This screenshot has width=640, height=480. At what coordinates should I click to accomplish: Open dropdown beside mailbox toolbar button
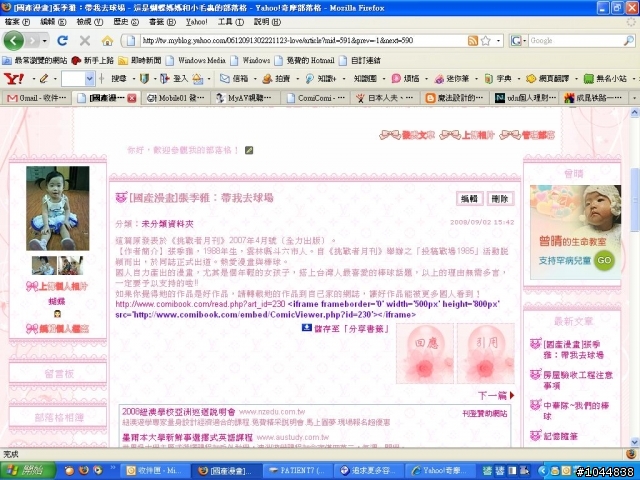[255, 78]
